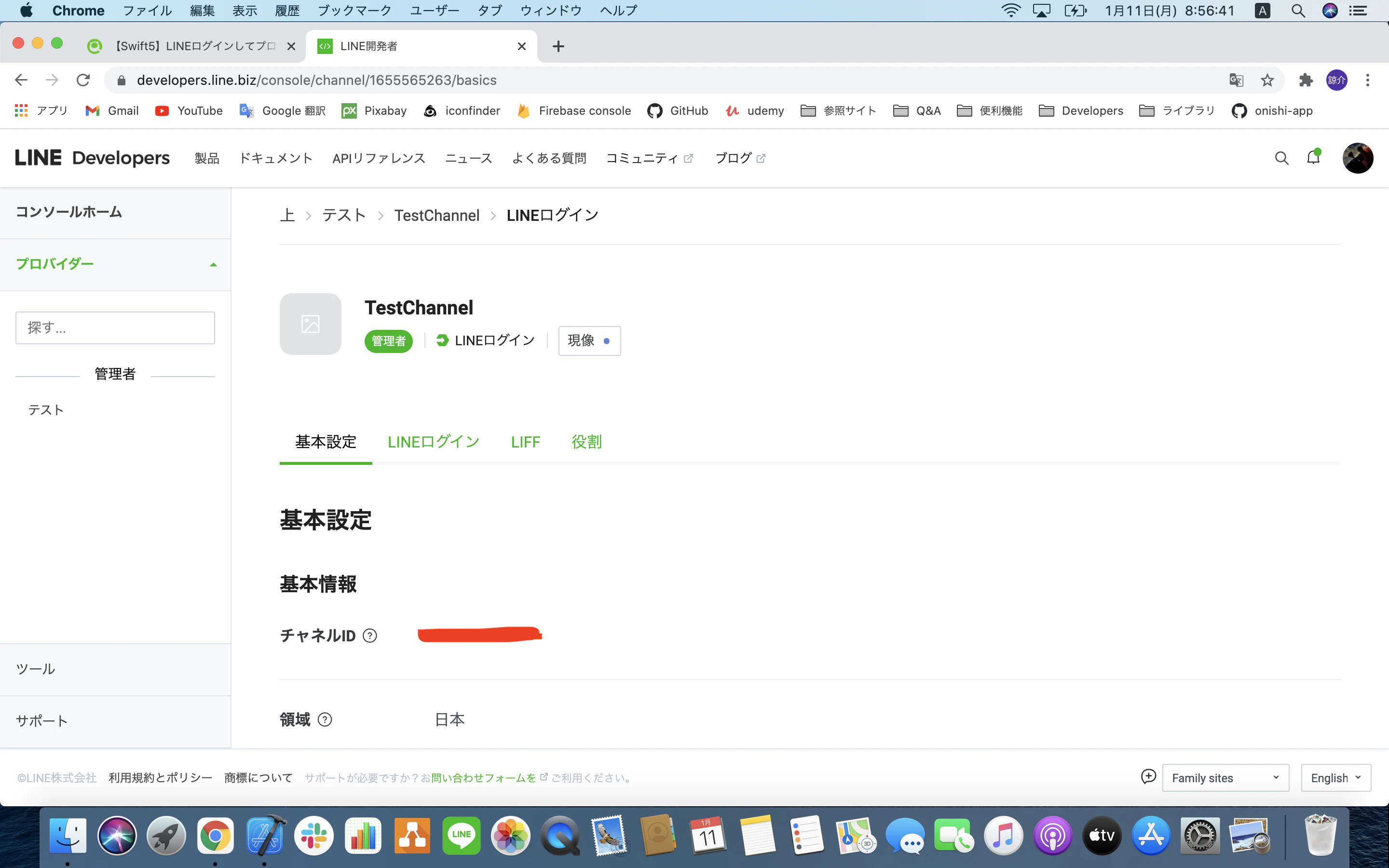1389x868 pixels.
Task: Open the Family sites dropdown
Action: 1226,778
